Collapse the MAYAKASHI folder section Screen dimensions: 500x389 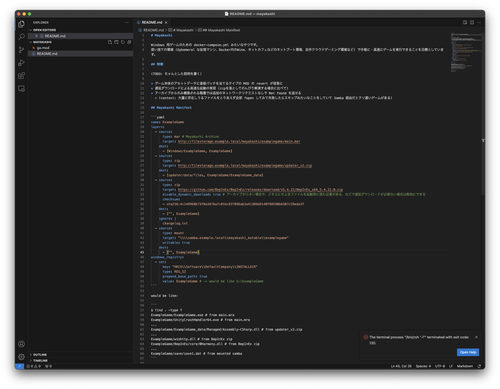point(42,42)
